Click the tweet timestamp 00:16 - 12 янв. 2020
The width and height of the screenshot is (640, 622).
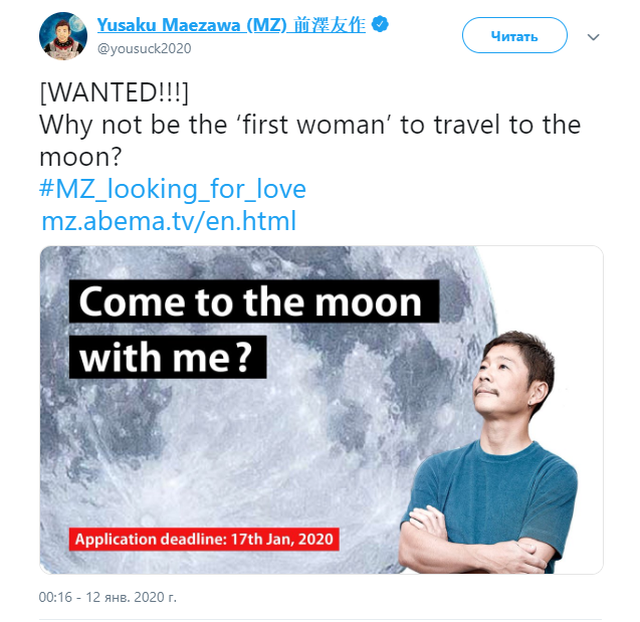pyautogui.click(x=108, y=597)
